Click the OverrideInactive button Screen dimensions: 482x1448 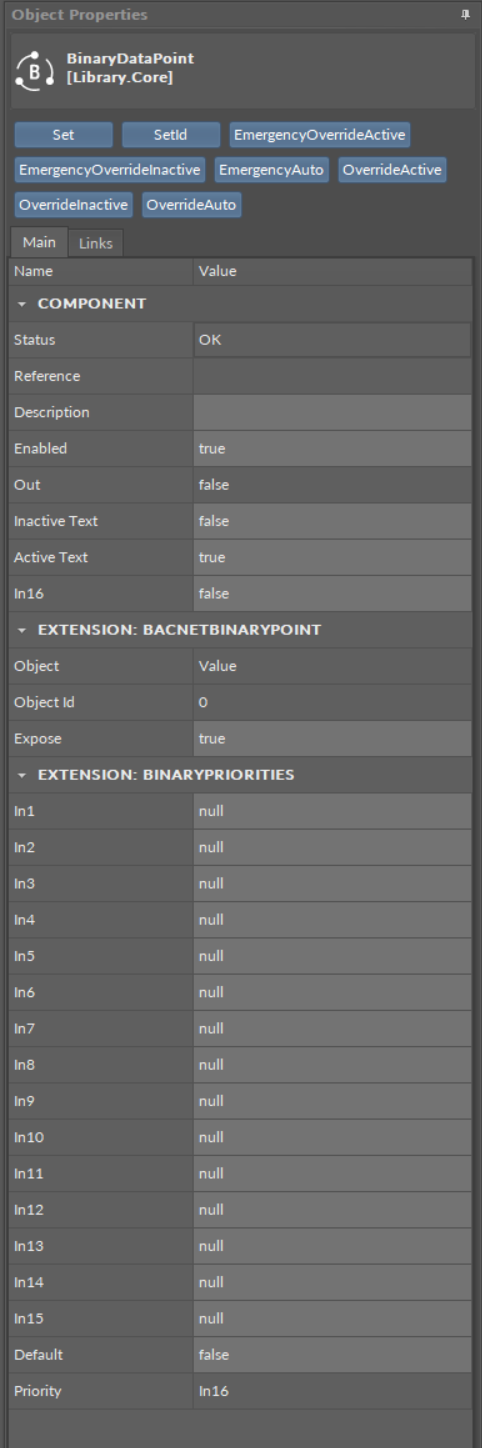[74, 205]
